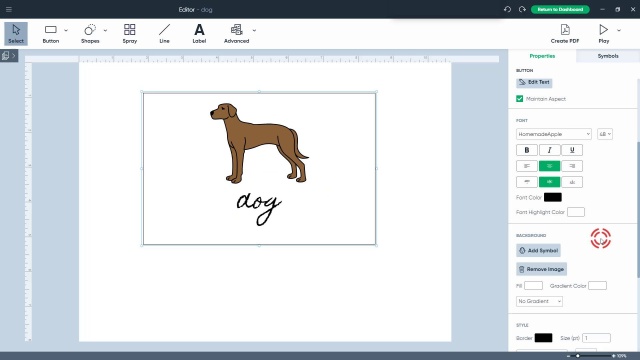
Task: Toggle underline formatting
Action: (572, 150)
